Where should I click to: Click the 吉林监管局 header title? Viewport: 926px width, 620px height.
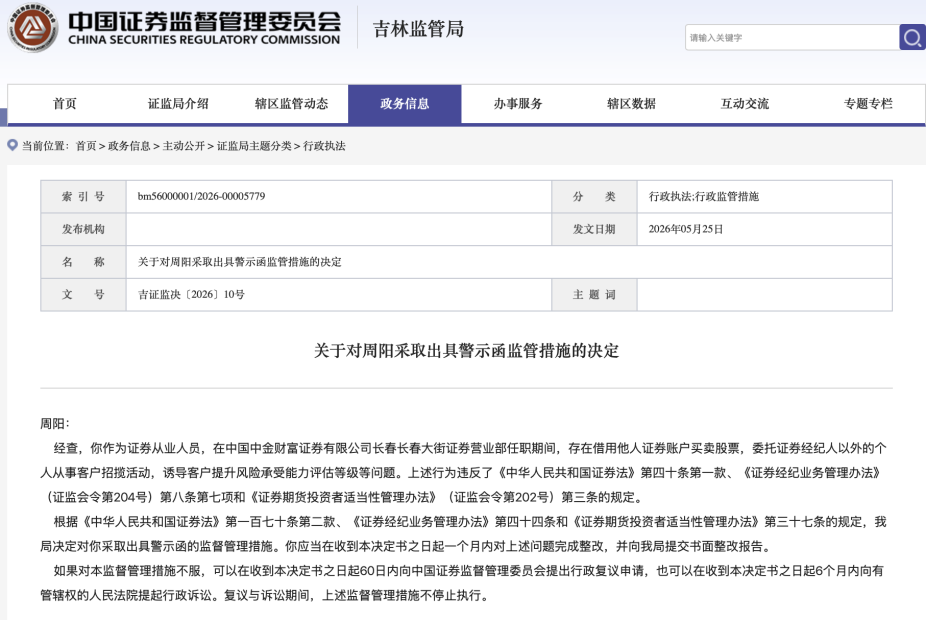point(418,29)
